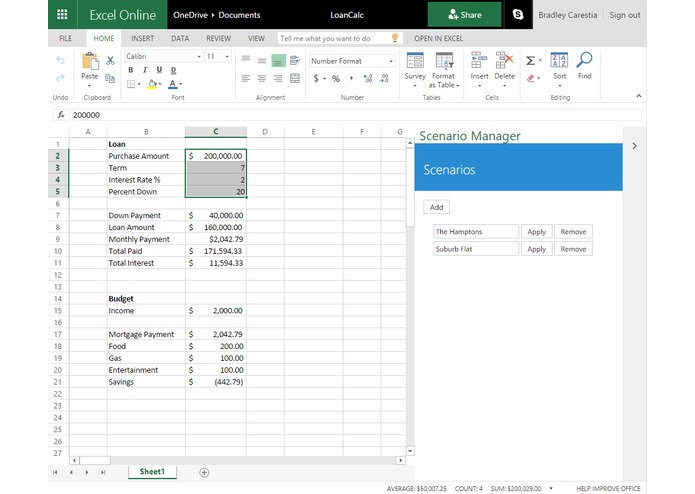This screenshot has width=695, height=494.
Task: Toggle underline formatting
Action: coord(159,70)
